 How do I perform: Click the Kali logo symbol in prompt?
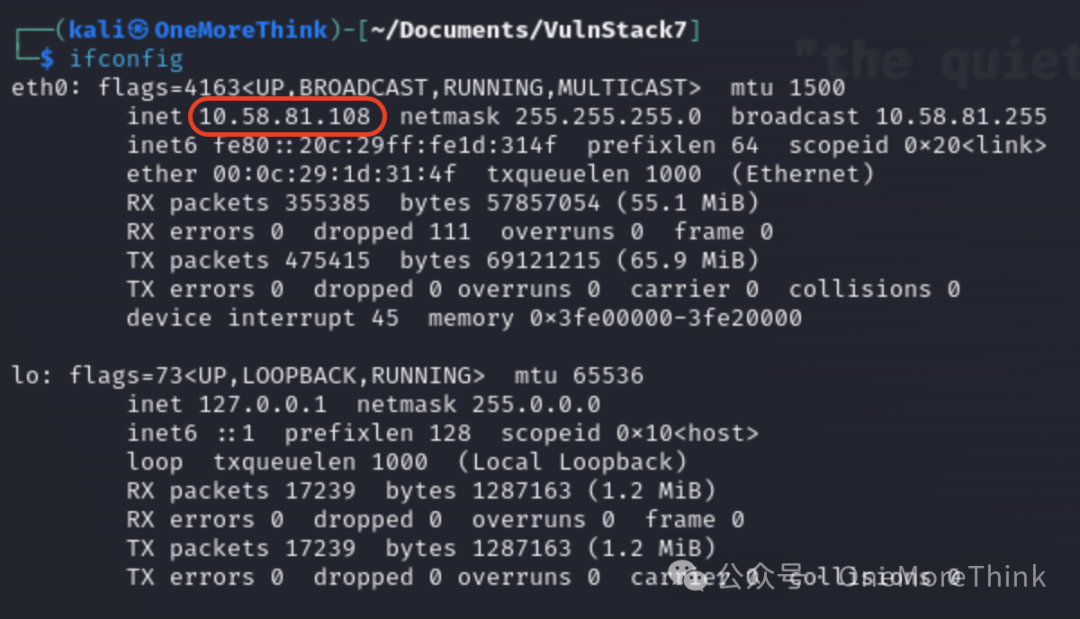coord(138,29)
